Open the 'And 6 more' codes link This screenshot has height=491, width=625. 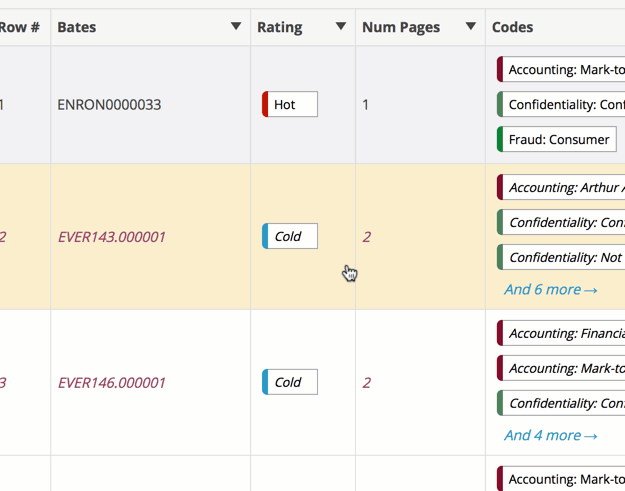(x=551, y=289)
